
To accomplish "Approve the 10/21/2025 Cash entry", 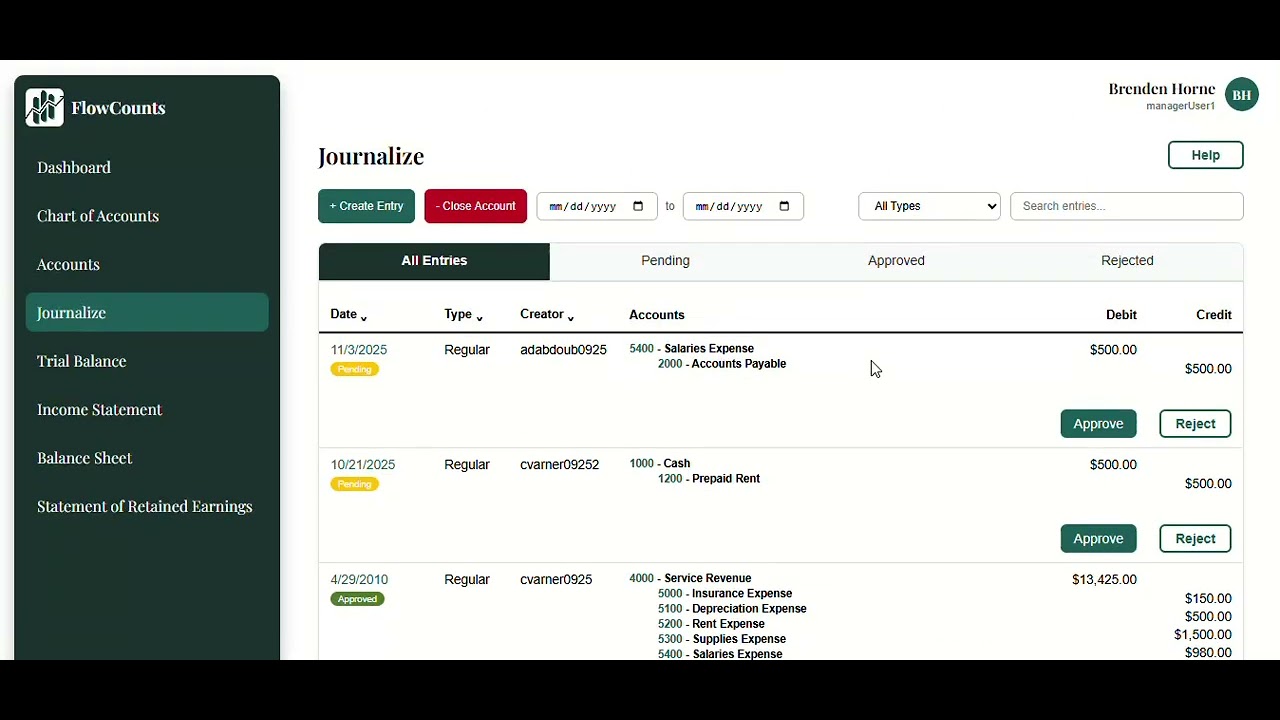I will tap(1098, 539).
